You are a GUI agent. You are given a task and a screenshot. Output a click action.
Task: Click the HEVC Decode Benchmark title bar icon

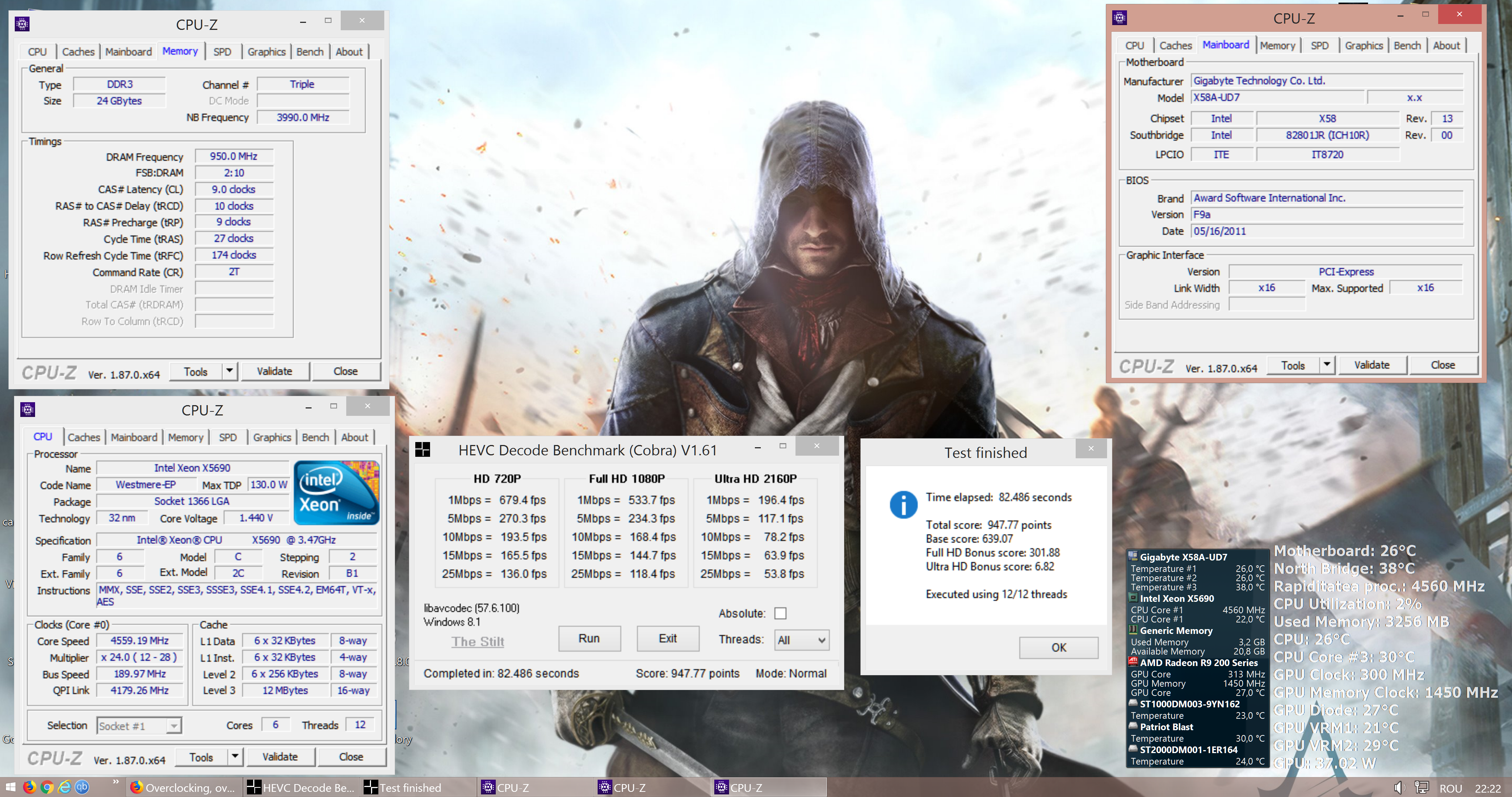click(x=423, y=450)
